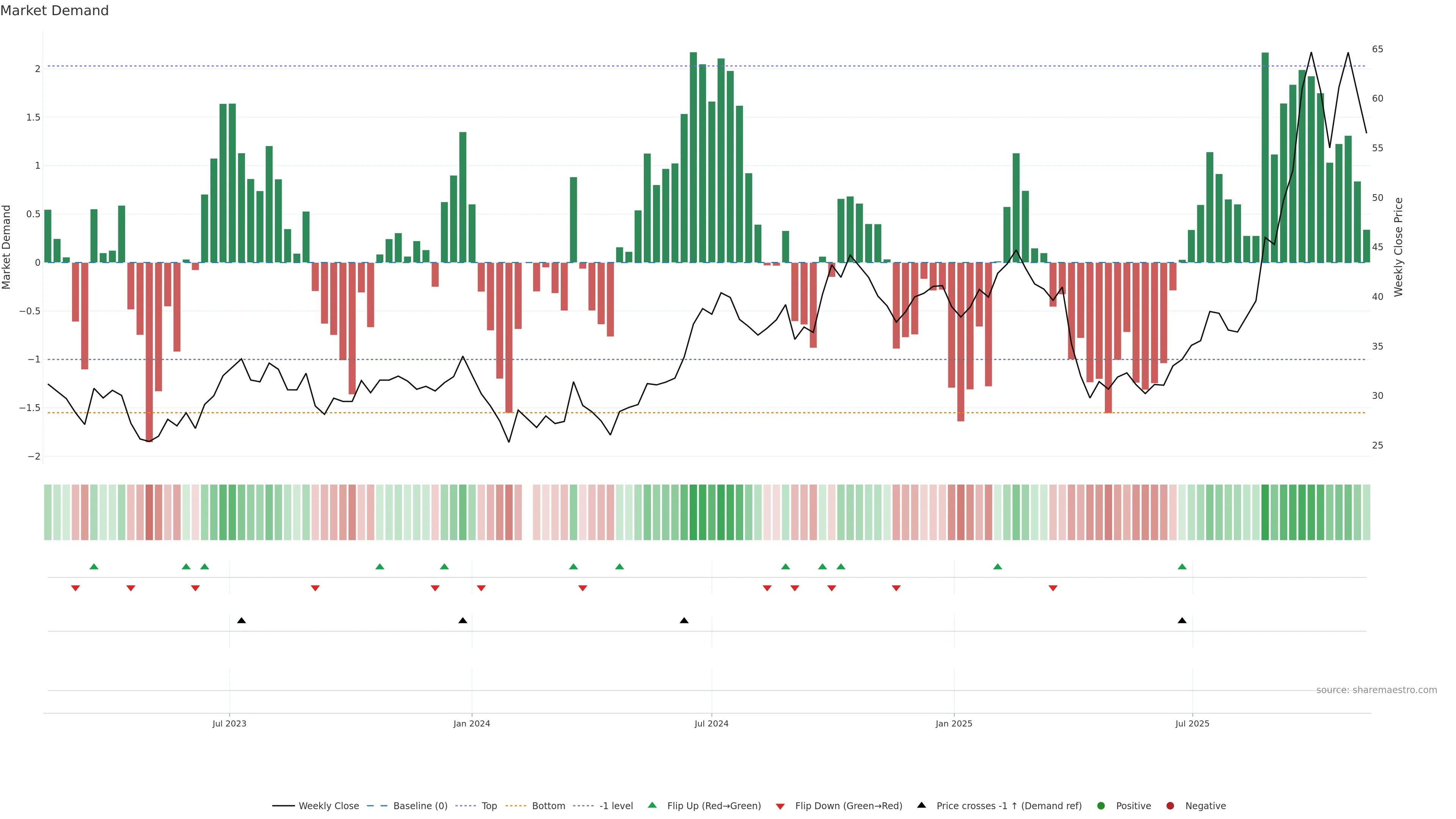Click the Weekly Close Price axis title
The image size is (1456, 819).
click(1398, 247)
